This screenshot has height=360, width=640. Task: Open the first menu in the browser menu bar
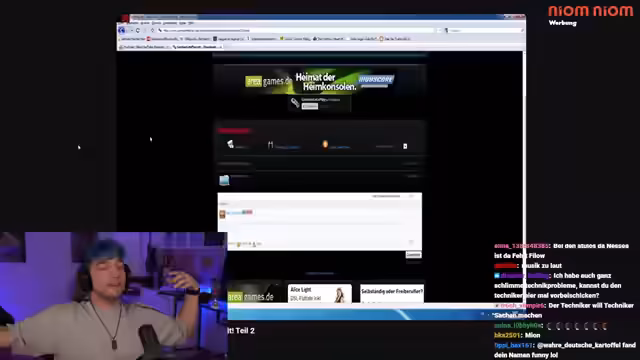coord(133,23)
